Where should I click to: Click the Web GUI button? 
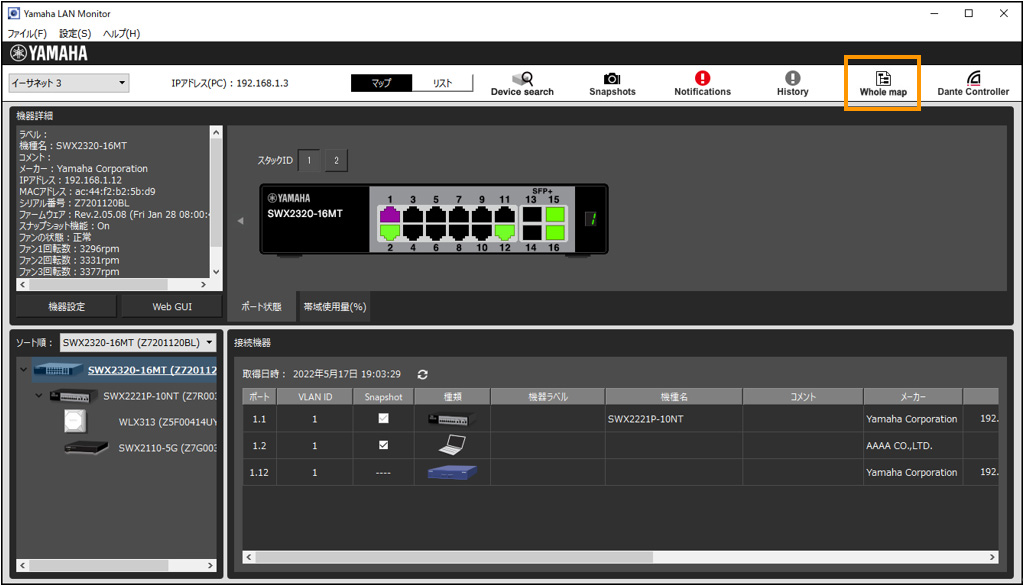[x=171, y=307]
